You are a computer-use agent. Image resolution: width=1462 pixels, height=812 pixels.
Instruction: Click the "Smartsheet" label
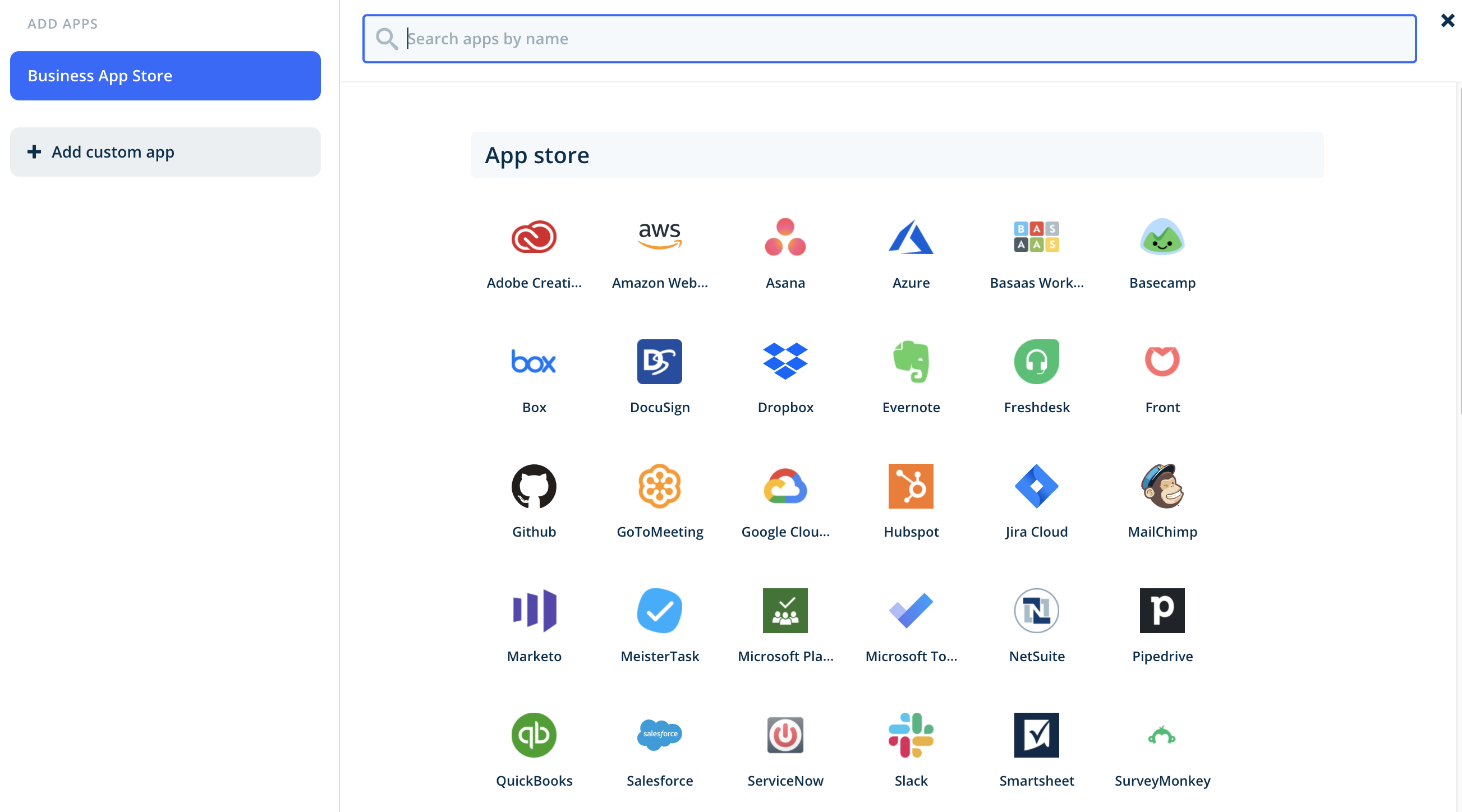point(1036,781)
